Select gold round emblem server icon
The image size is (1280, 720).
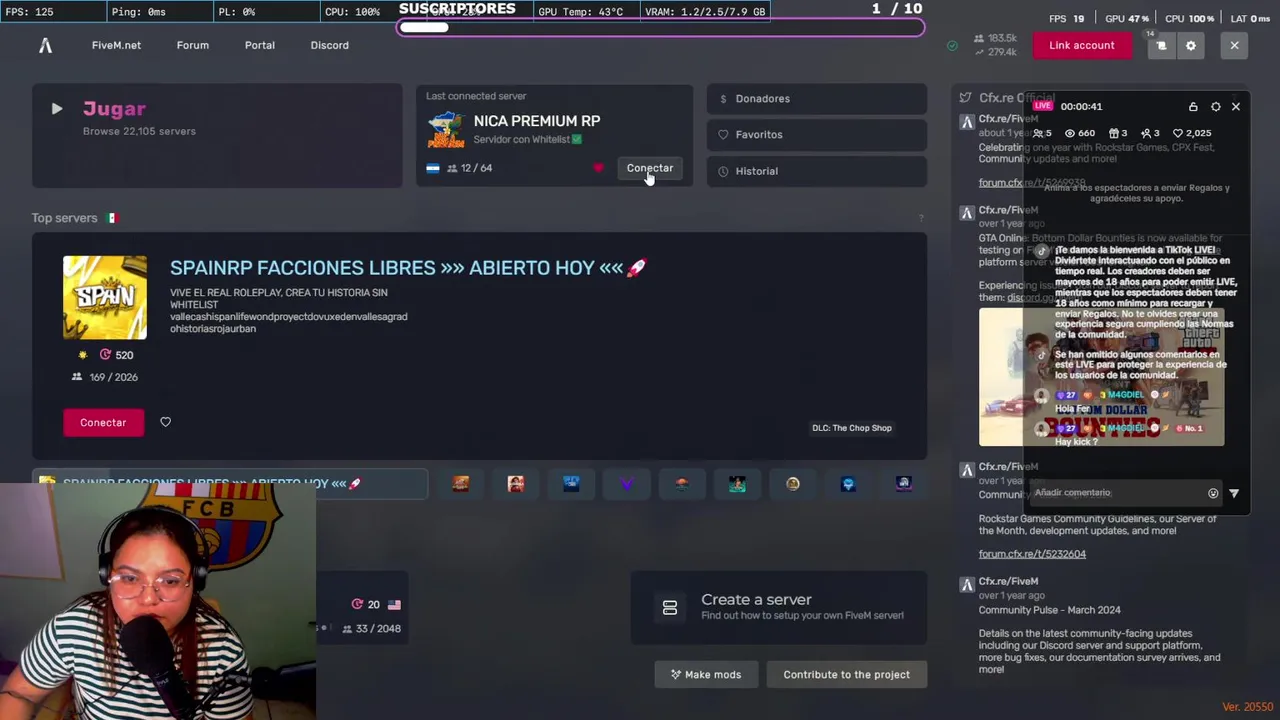tap(793, 484)
